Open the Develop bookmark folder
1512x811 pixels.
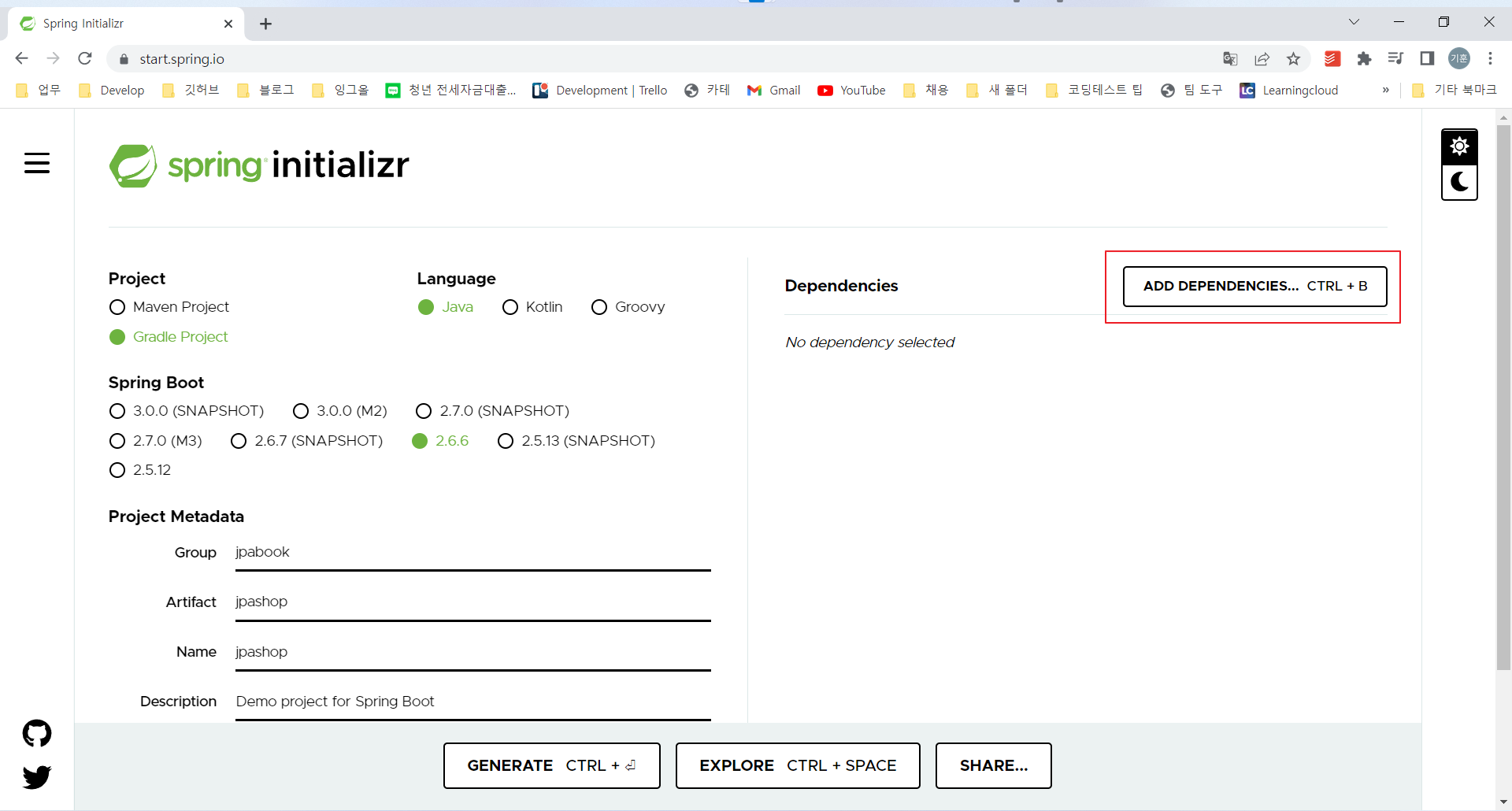click(x=112, y=91)
